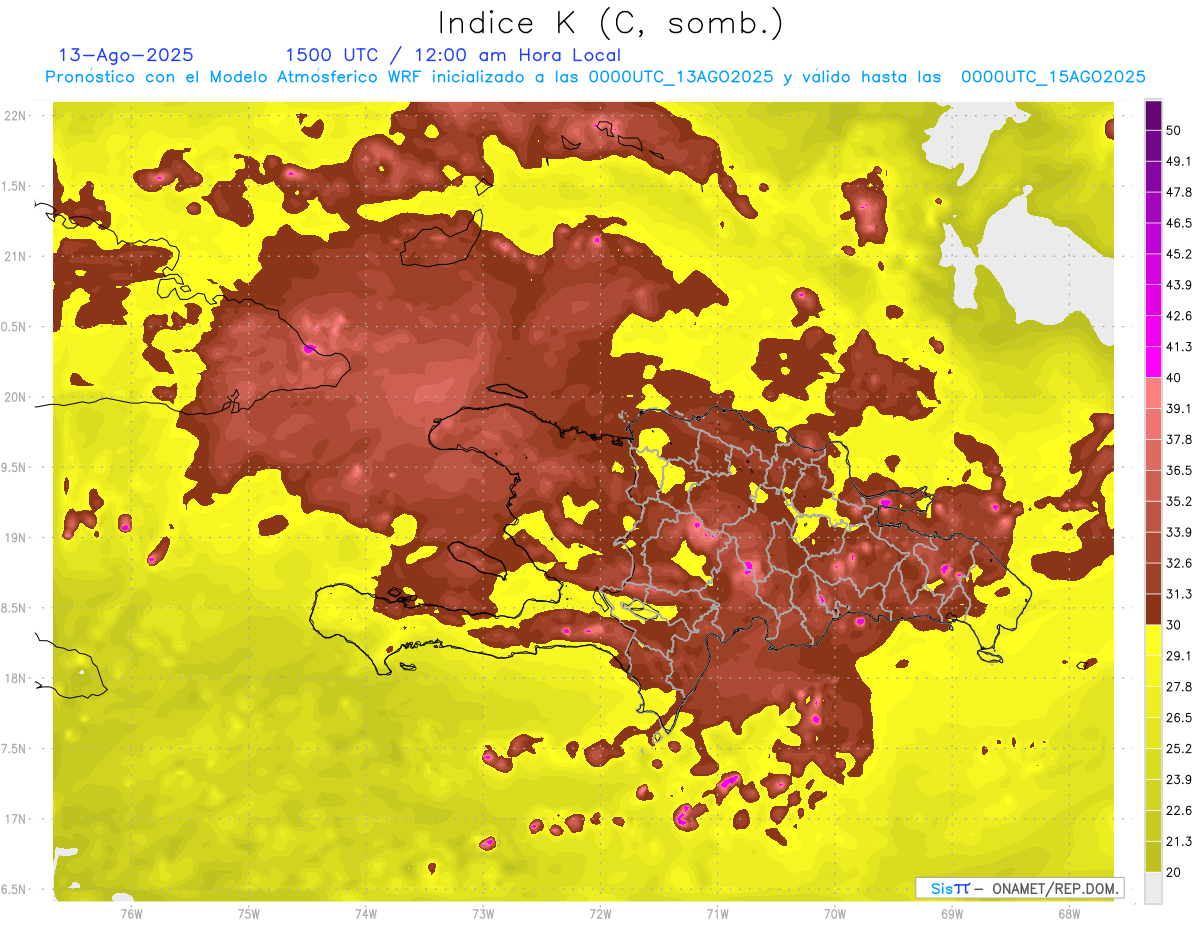This screenshot has width=1200, height=927.
Task: Click the legend value "22.6"
Action: (x=1178, y=810)
